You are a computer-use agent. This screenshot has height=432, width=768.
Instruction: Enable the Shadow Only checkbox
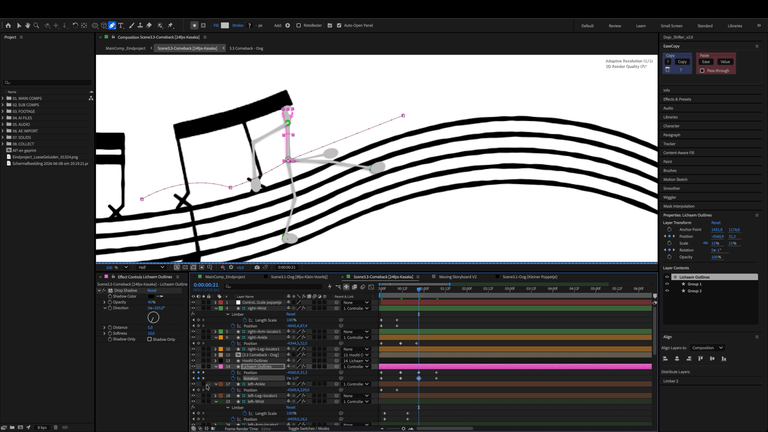click(x=149, y=339)
